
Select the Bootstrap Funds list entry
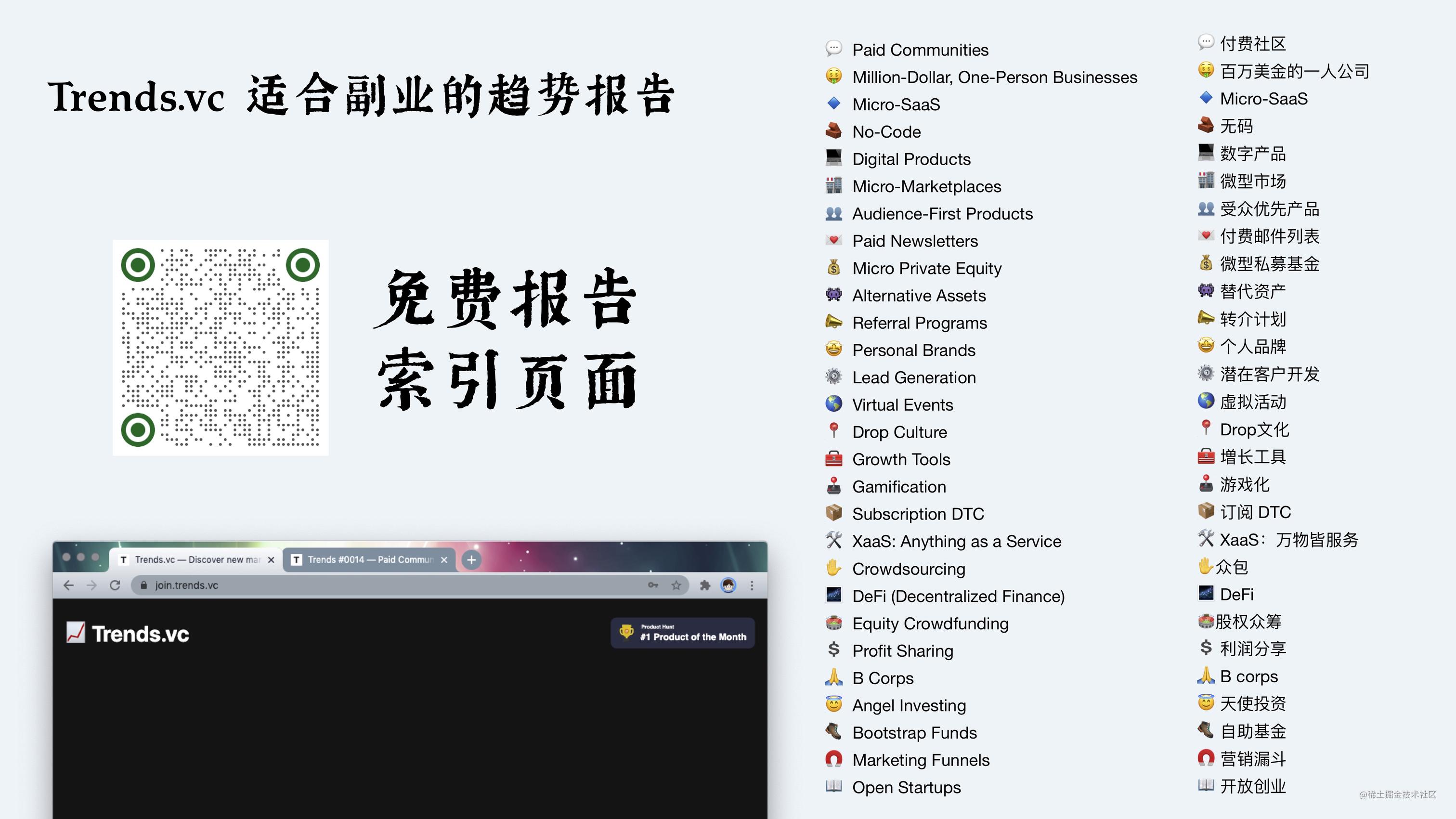[914, 732]
